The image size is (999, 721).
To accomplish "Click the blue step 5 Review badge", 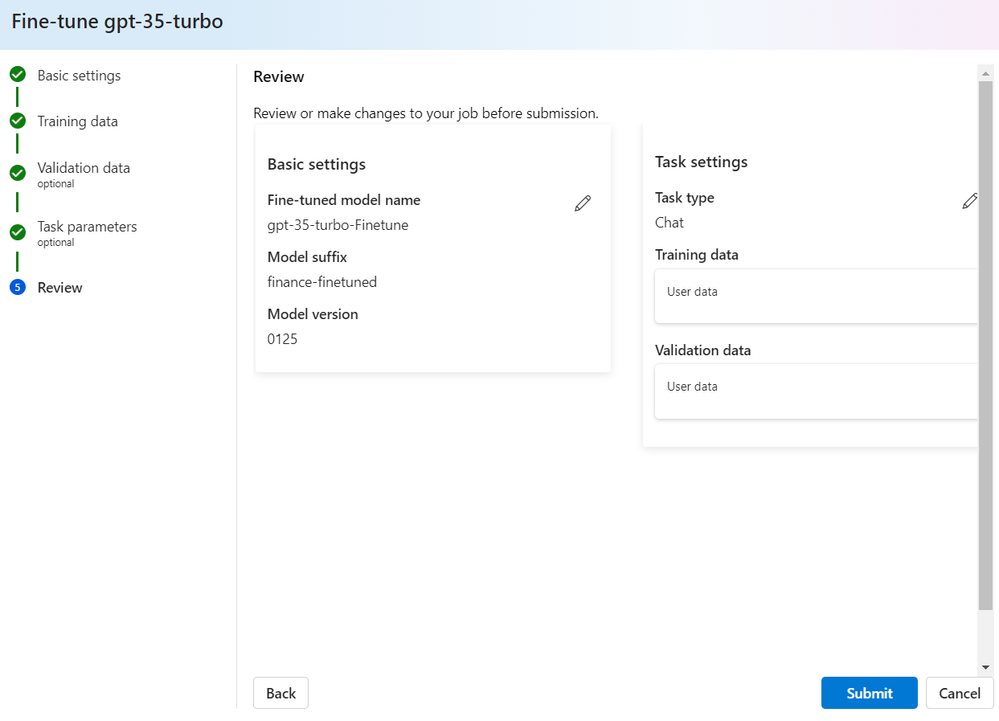I will 18,287.
